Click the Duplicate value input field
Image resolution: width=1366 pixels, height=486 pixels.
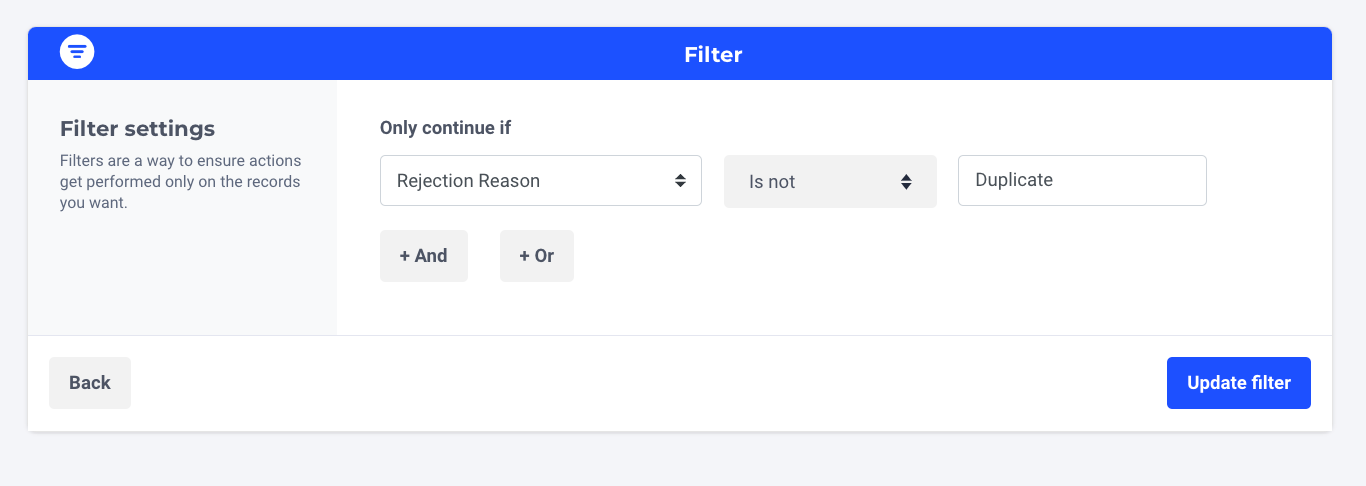1082,181
